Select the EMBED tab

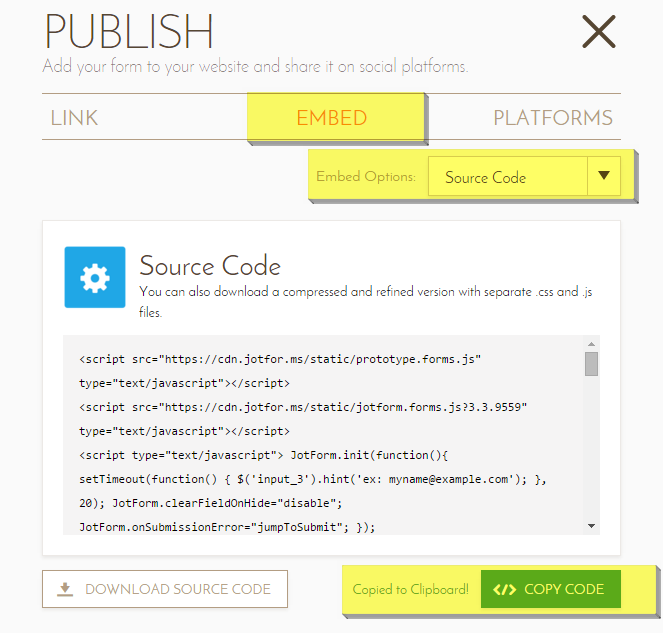click(x=332, y=118)
